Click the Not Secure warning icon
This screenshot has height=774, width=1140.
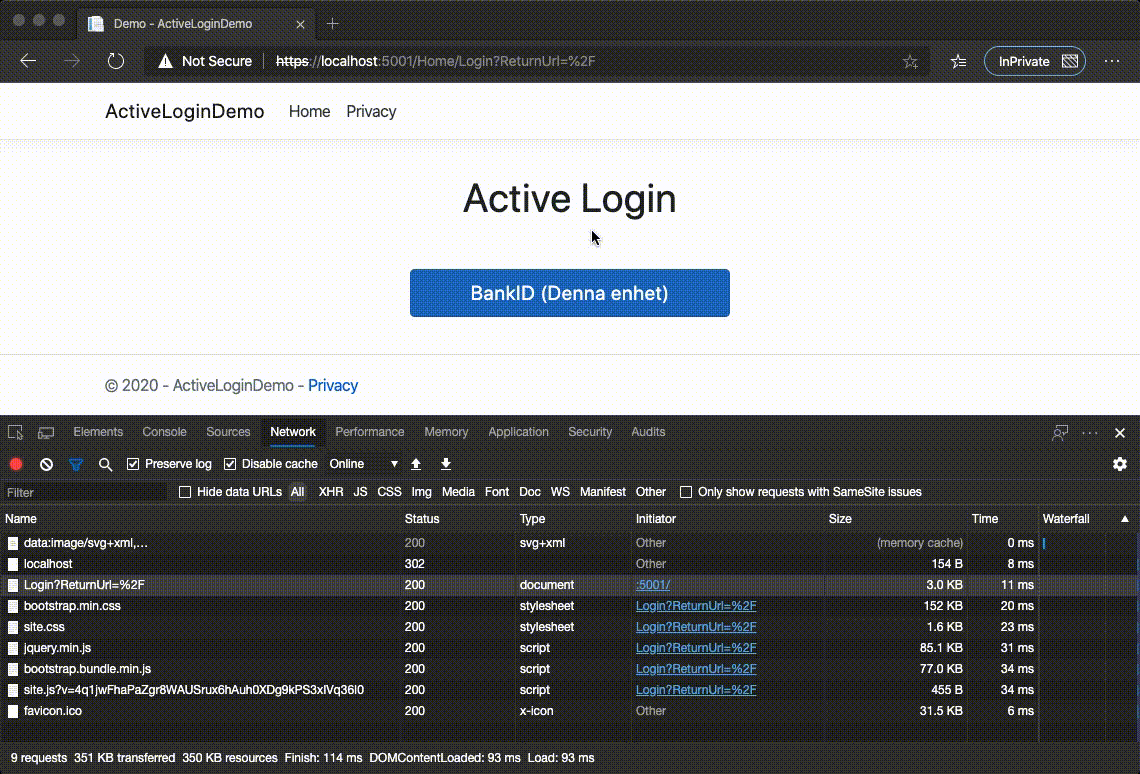coord(166,61)
